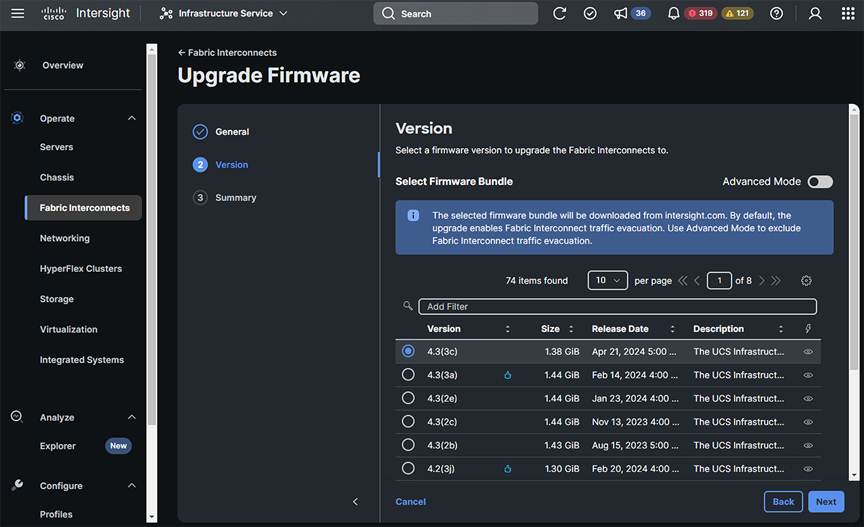Open Servers in the sidebar
Viewport: 864px width, 527px height.
point(56,147)
